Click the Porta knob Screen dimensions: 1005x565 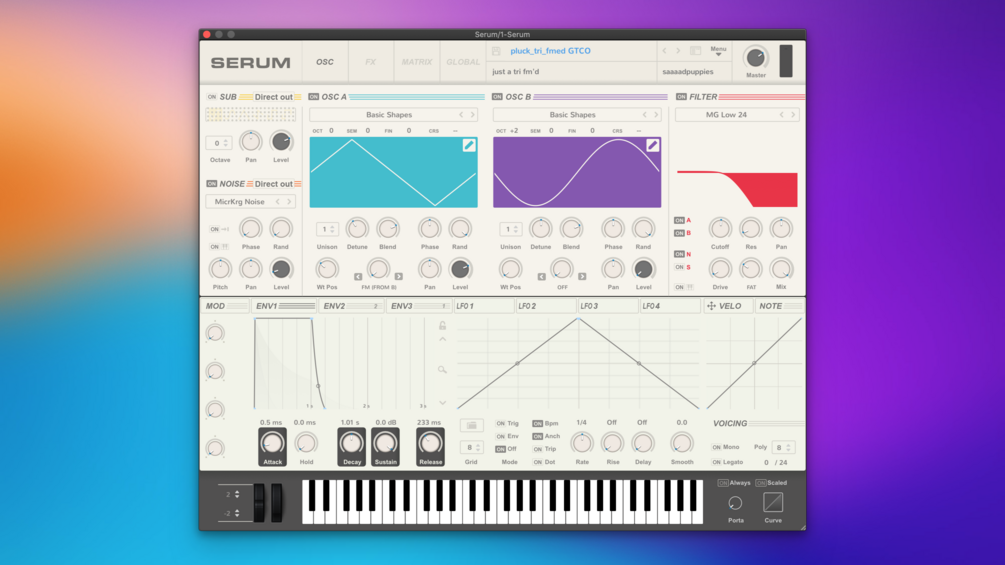point(735,504)
